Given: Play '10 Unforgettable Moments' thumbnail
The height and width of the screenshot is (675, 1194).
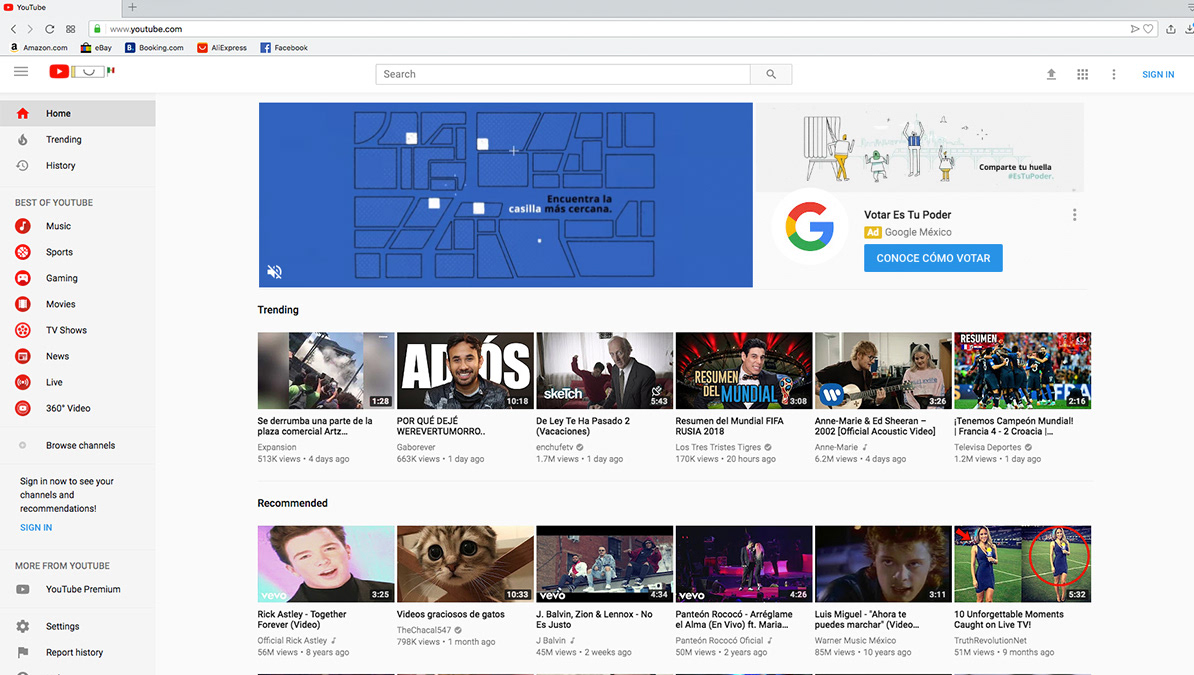Looking at the screenshot, I should tap(1023, 564).
